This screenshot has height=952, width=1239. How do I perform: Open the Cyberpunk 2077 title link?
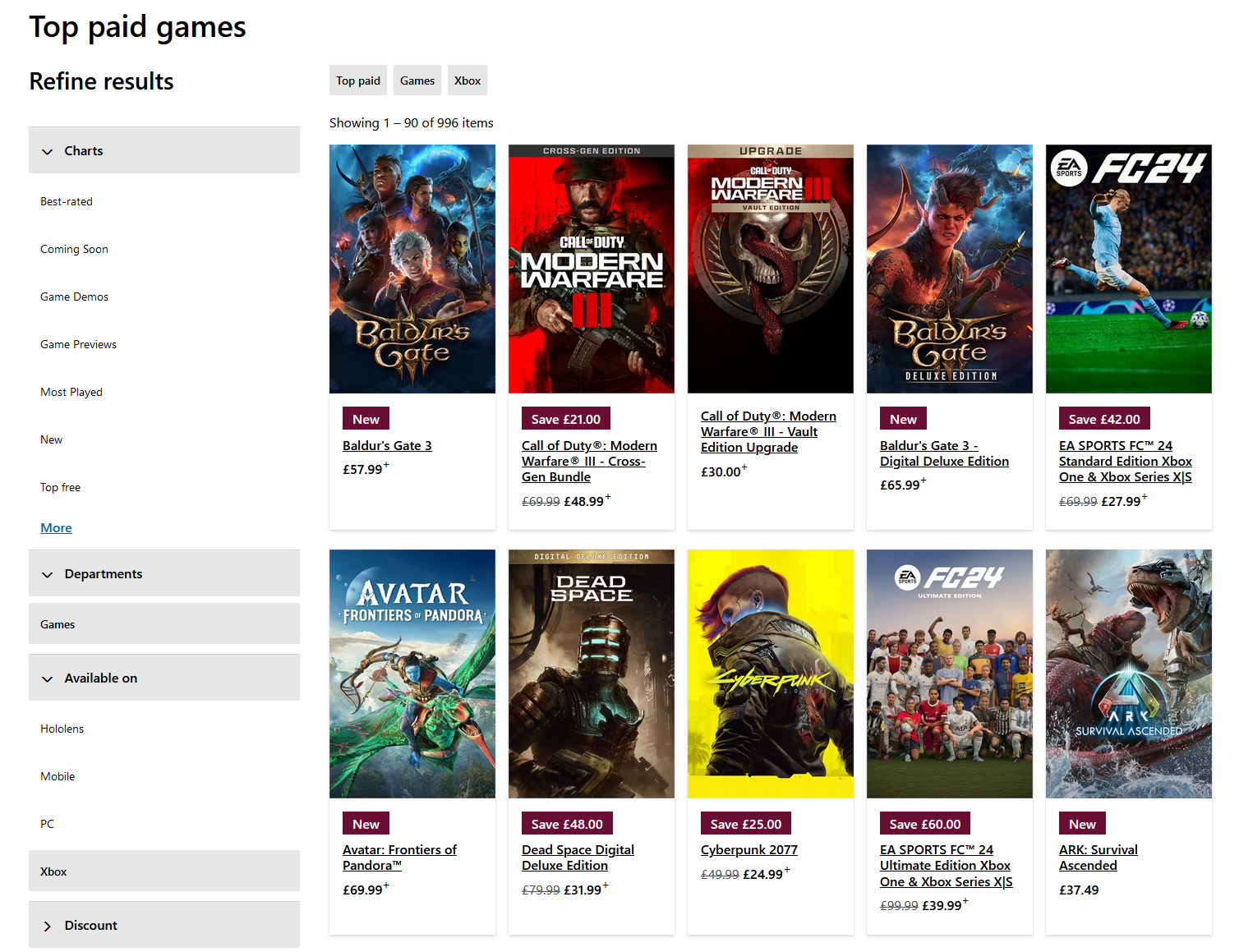(749, 849)
